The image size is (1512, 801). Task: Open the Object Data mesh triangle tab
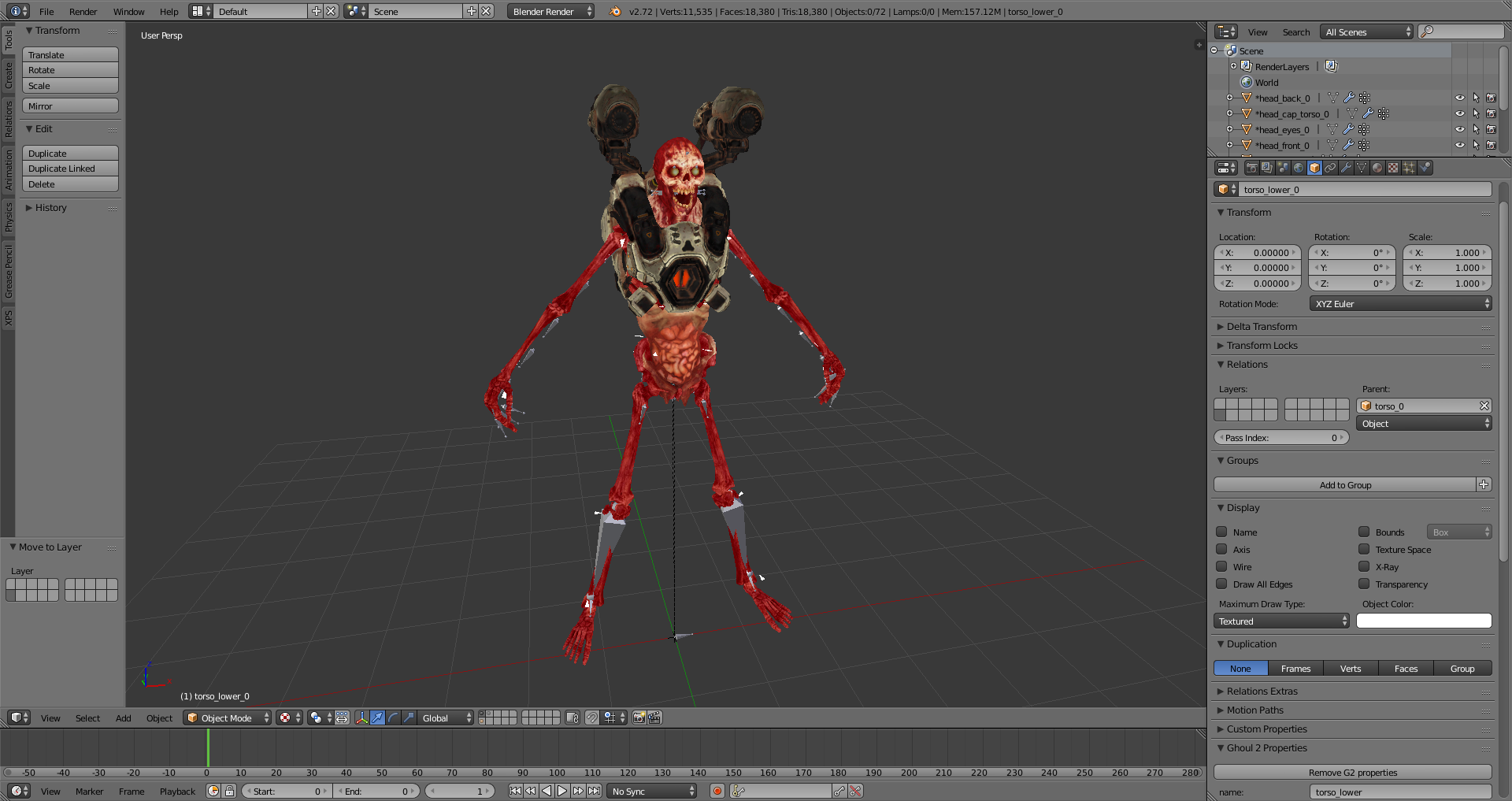tap(1362, 168)
